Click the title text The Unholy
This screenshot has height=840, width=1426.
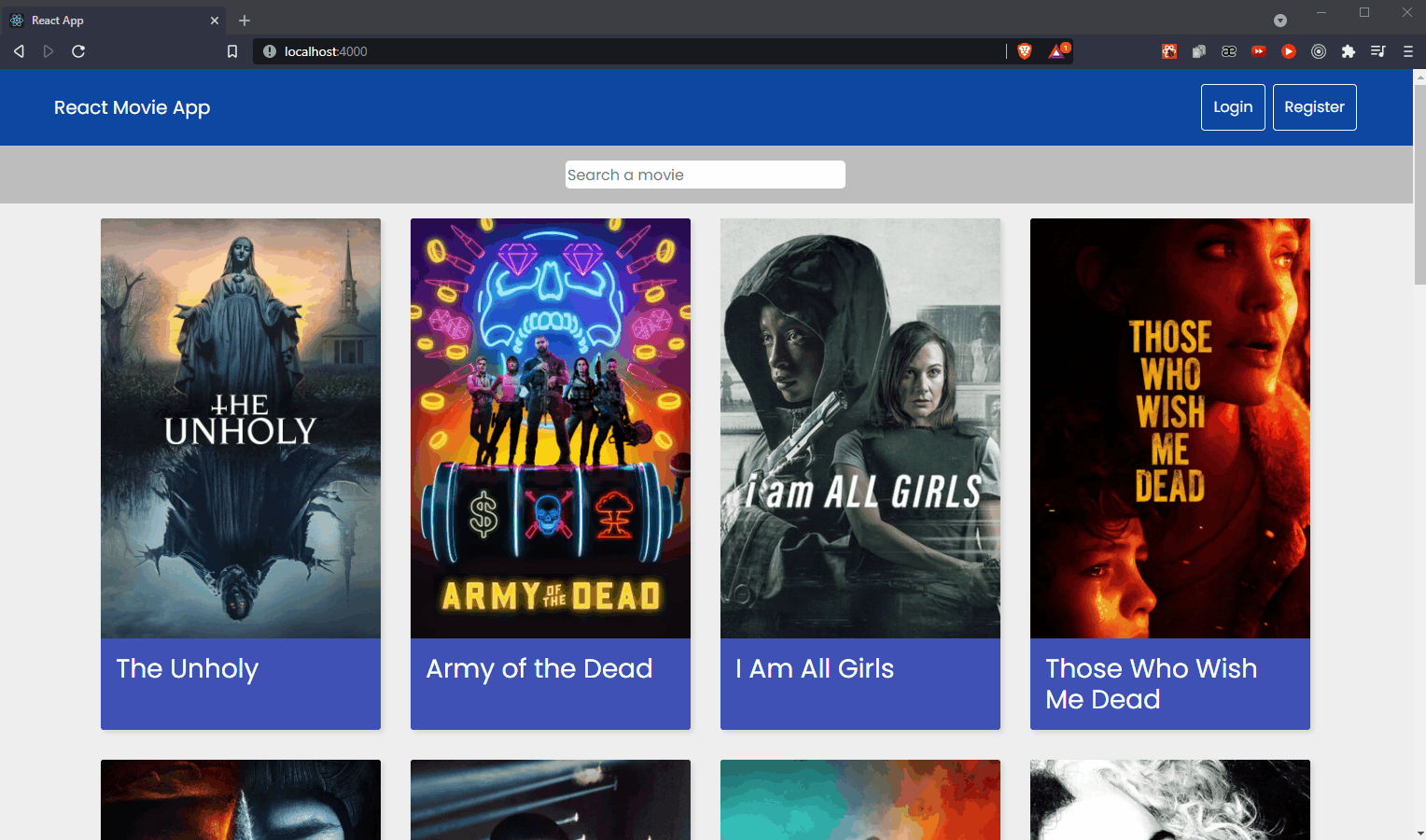coord(188,669)
